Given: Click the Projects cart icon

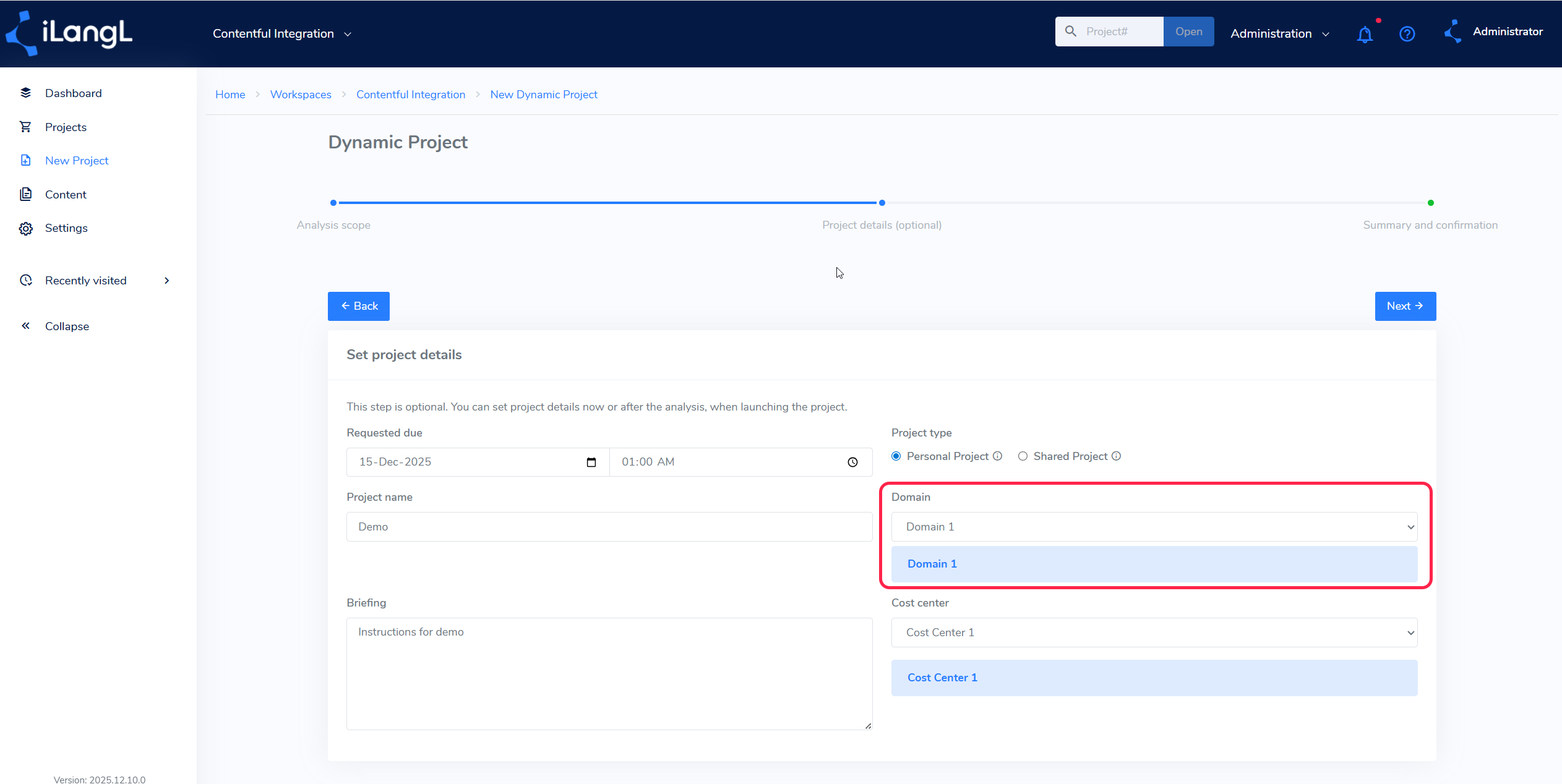Looking at the screenshot, I should pyautogui.click(x=25, y=127).
